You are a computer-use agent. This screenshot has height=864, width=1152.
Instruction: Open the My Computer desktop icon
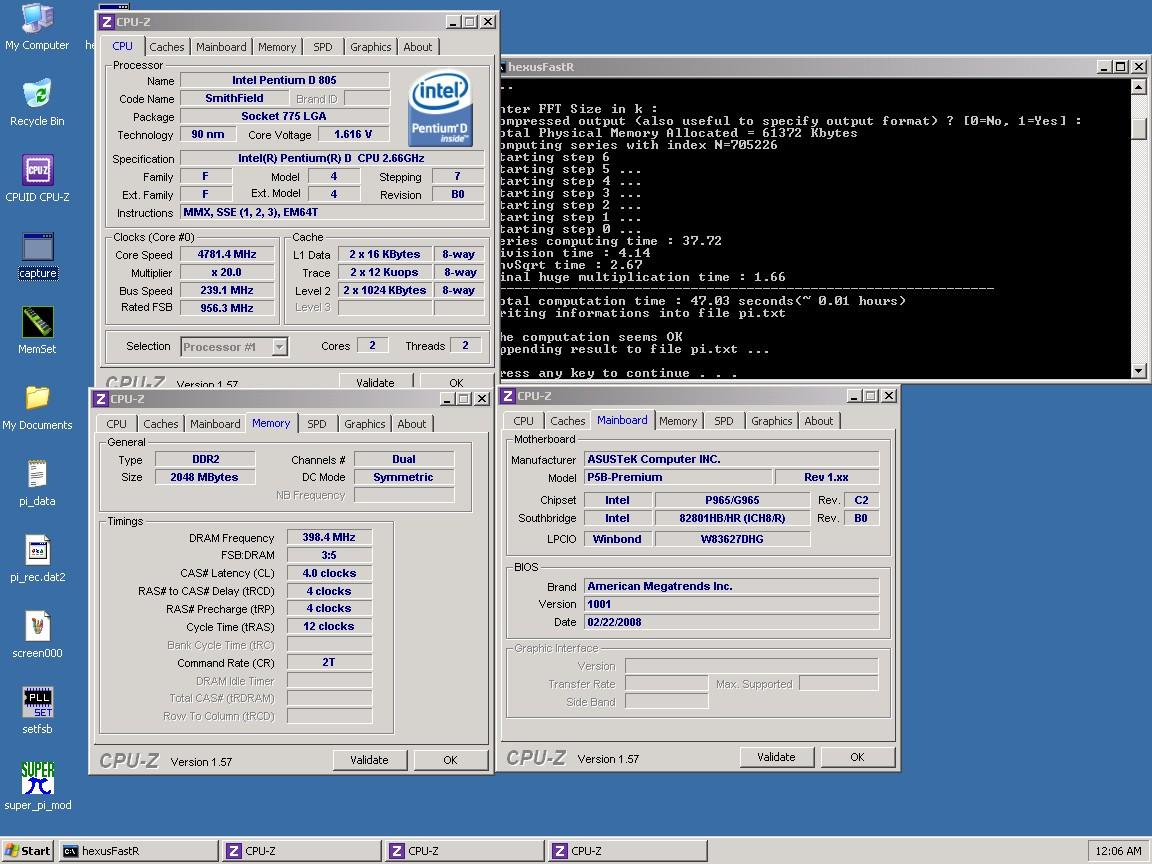pyautogui.click(x=37, y=27)
